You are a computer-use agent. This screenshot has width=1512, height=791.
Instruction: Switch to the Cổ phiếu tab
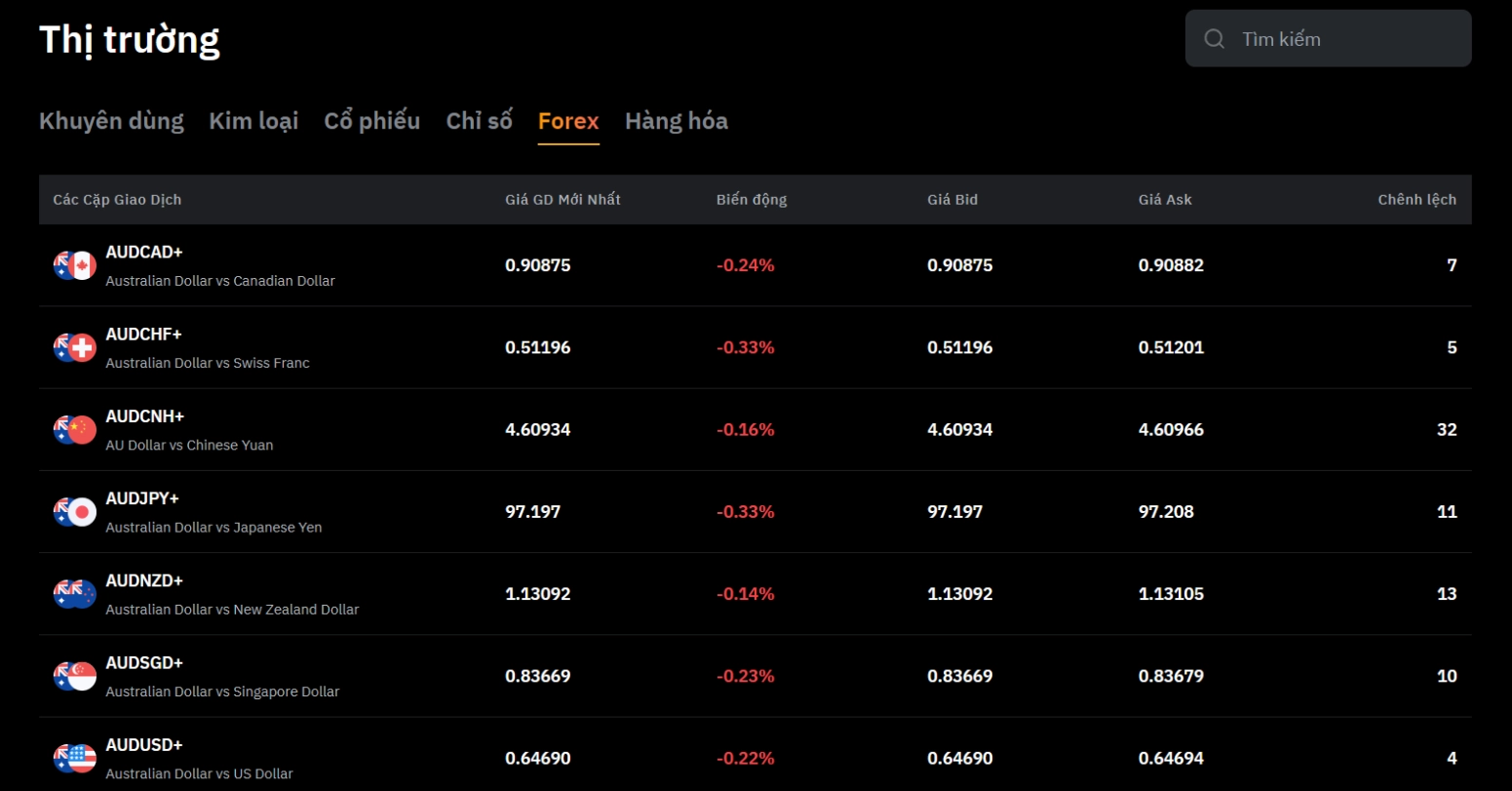(371, 121)
